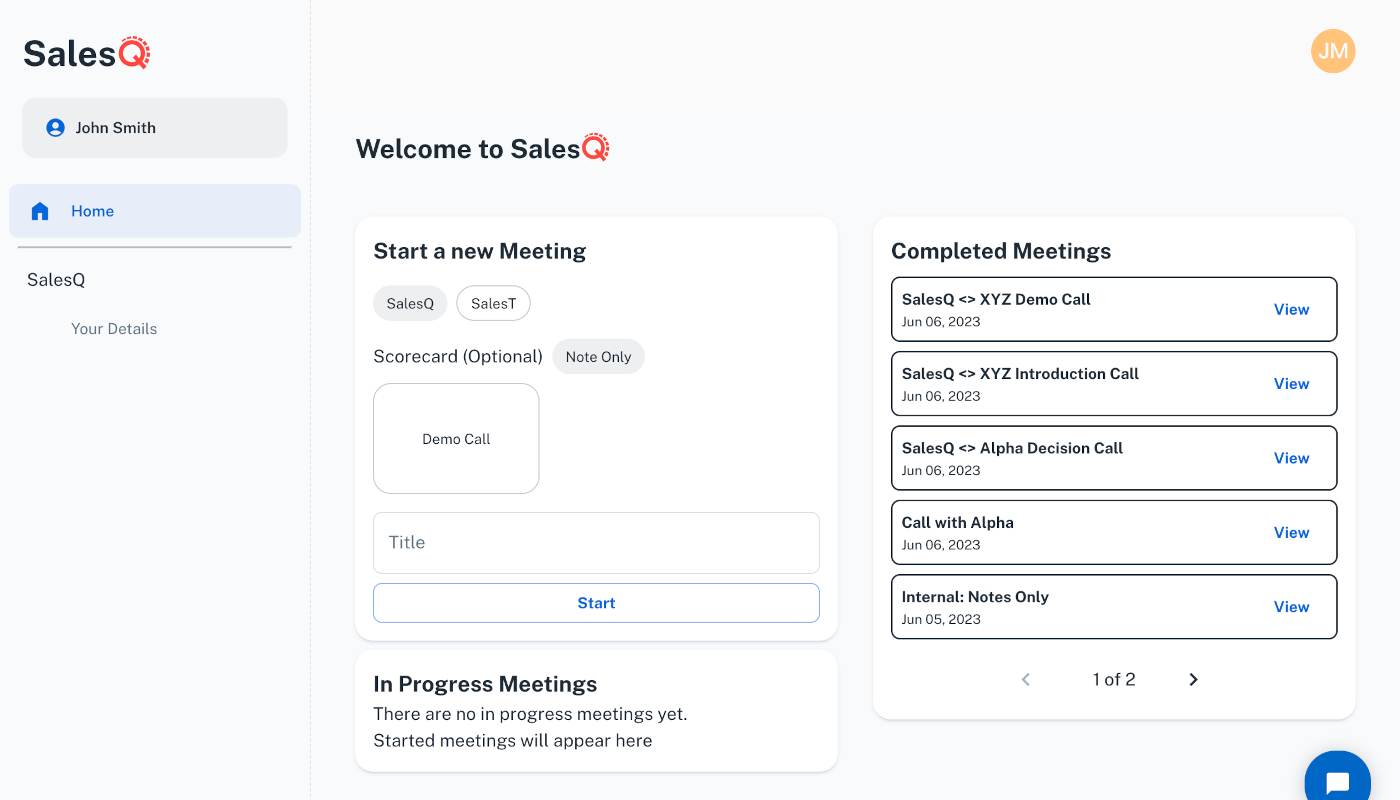Image resolution: width=1400 pixels, height=800 pixels.
Task: Toggle the Note Only scorecard option
Action: pyautogui.click(x=598, y=357)
